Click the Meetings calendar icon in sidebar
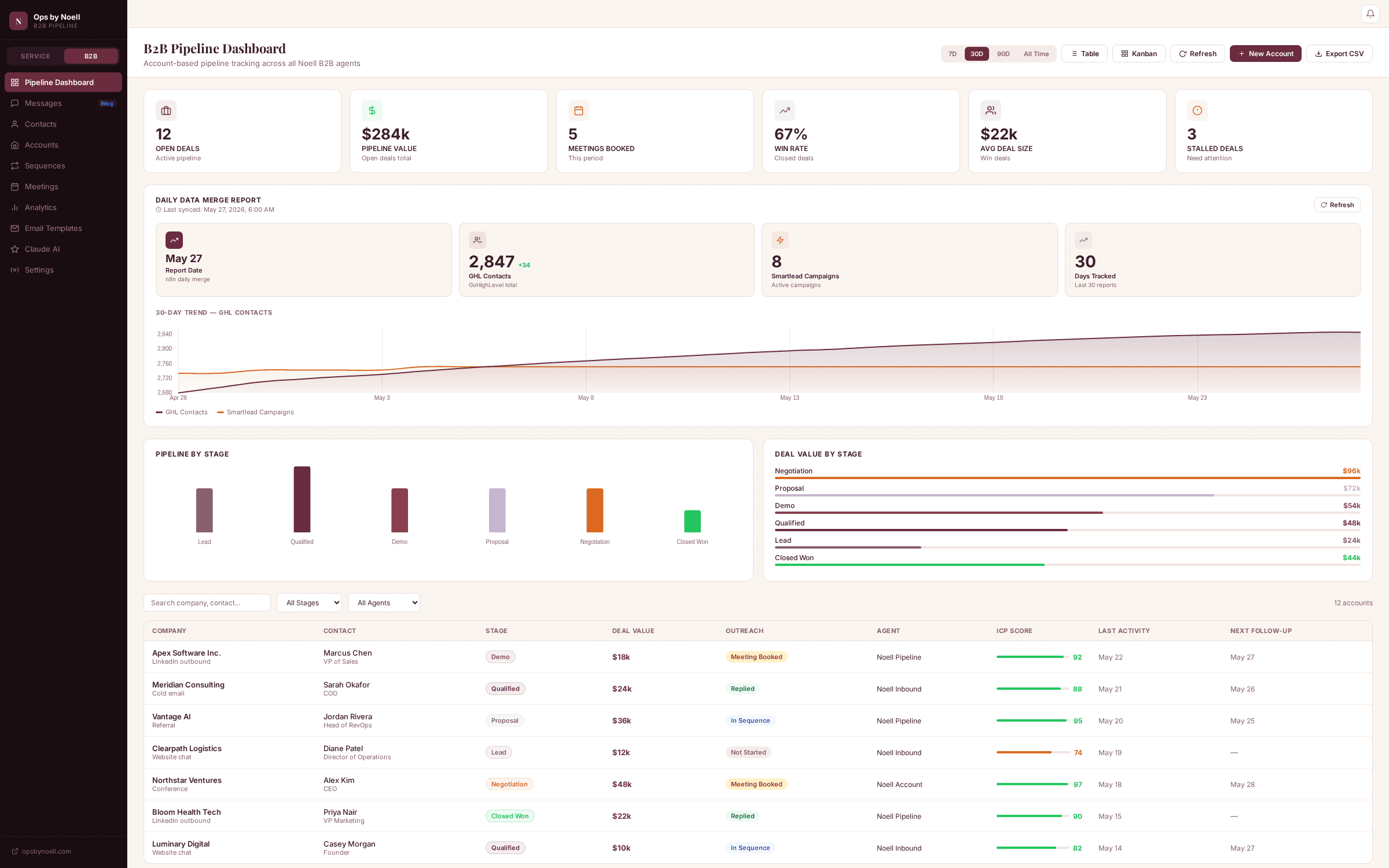 coord(15,186)
